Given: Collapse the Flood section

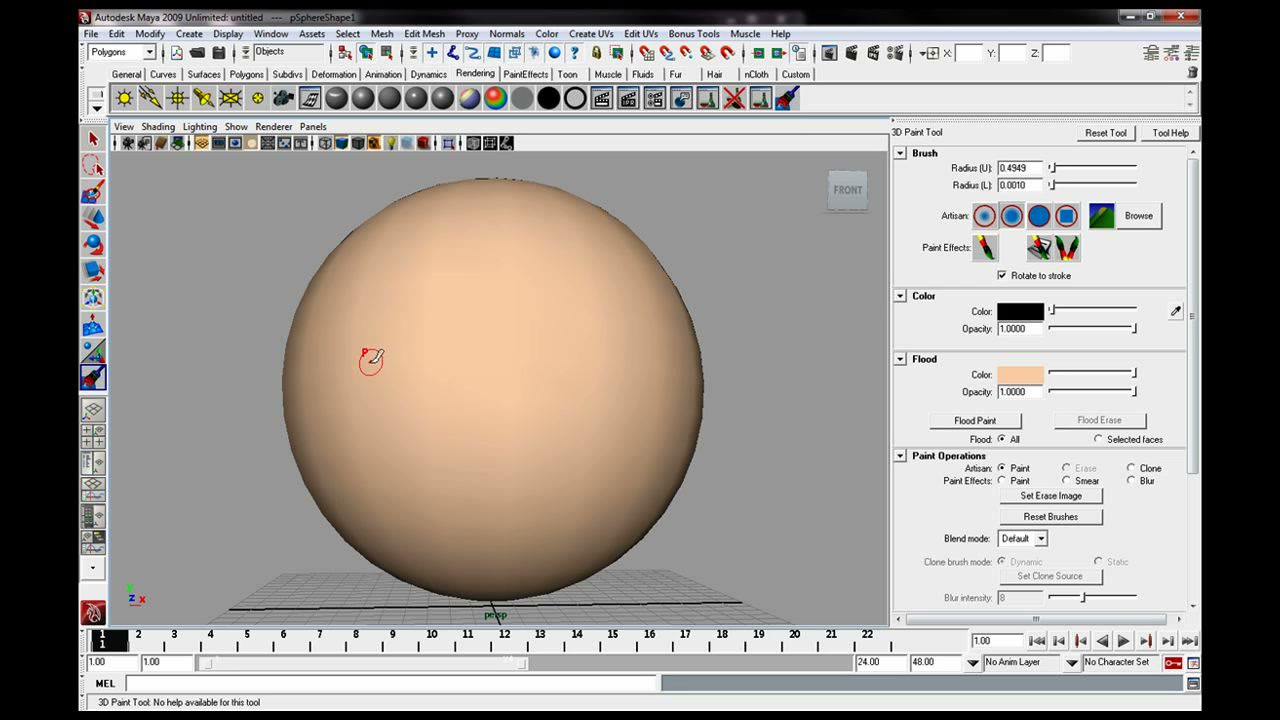Looking at the screenshot, I should (900, 359).
